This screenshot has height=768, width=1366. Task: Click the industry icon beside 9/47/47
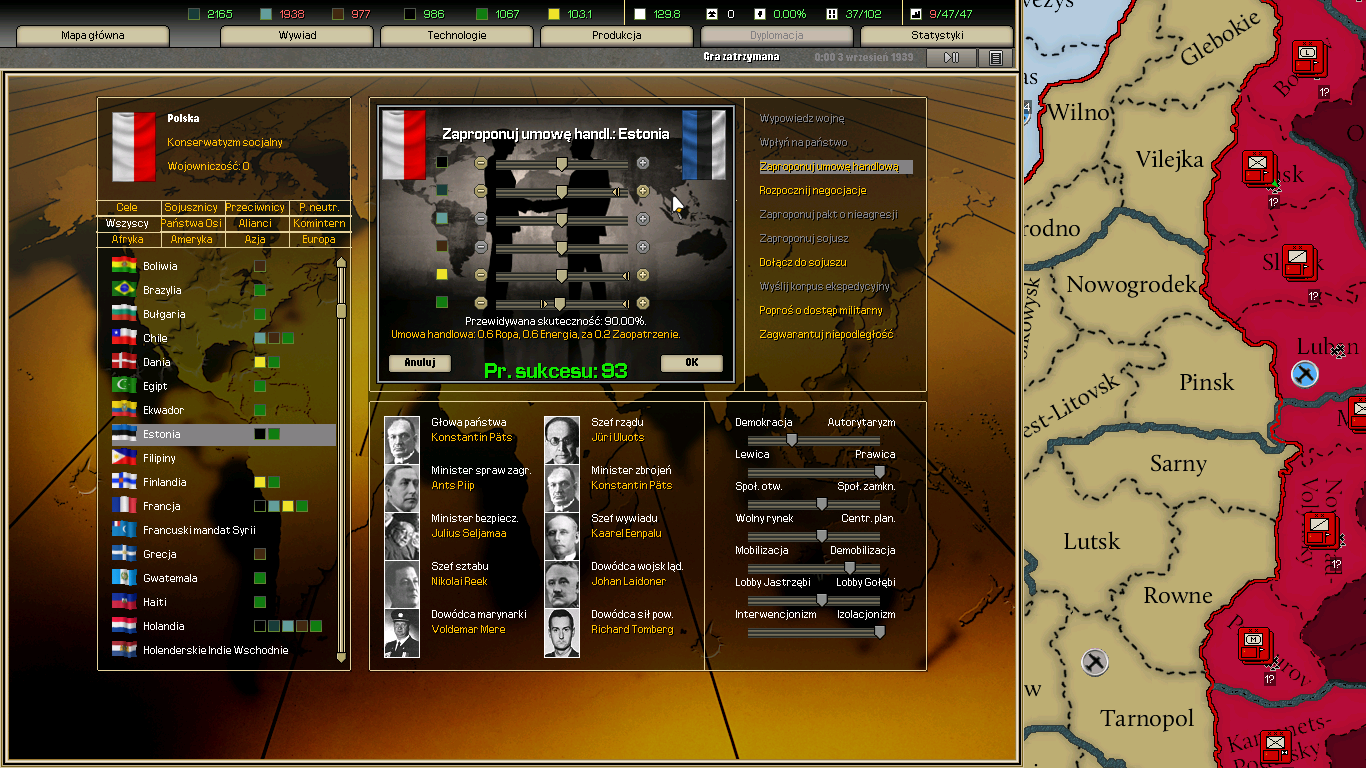point(915,14)
